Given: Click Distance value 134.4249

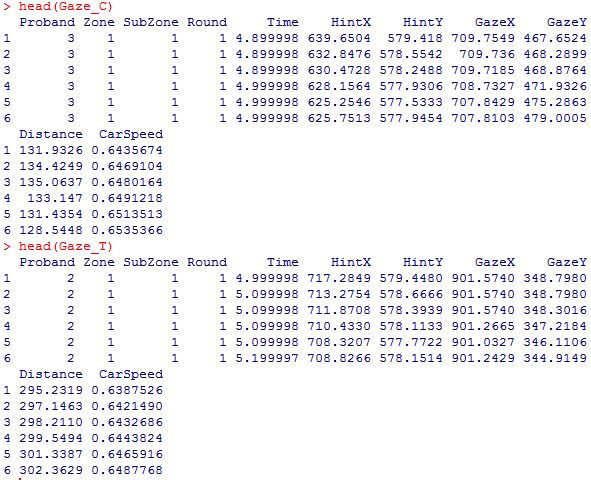Looking at the screenshot, I should click(x=51, y=166).
